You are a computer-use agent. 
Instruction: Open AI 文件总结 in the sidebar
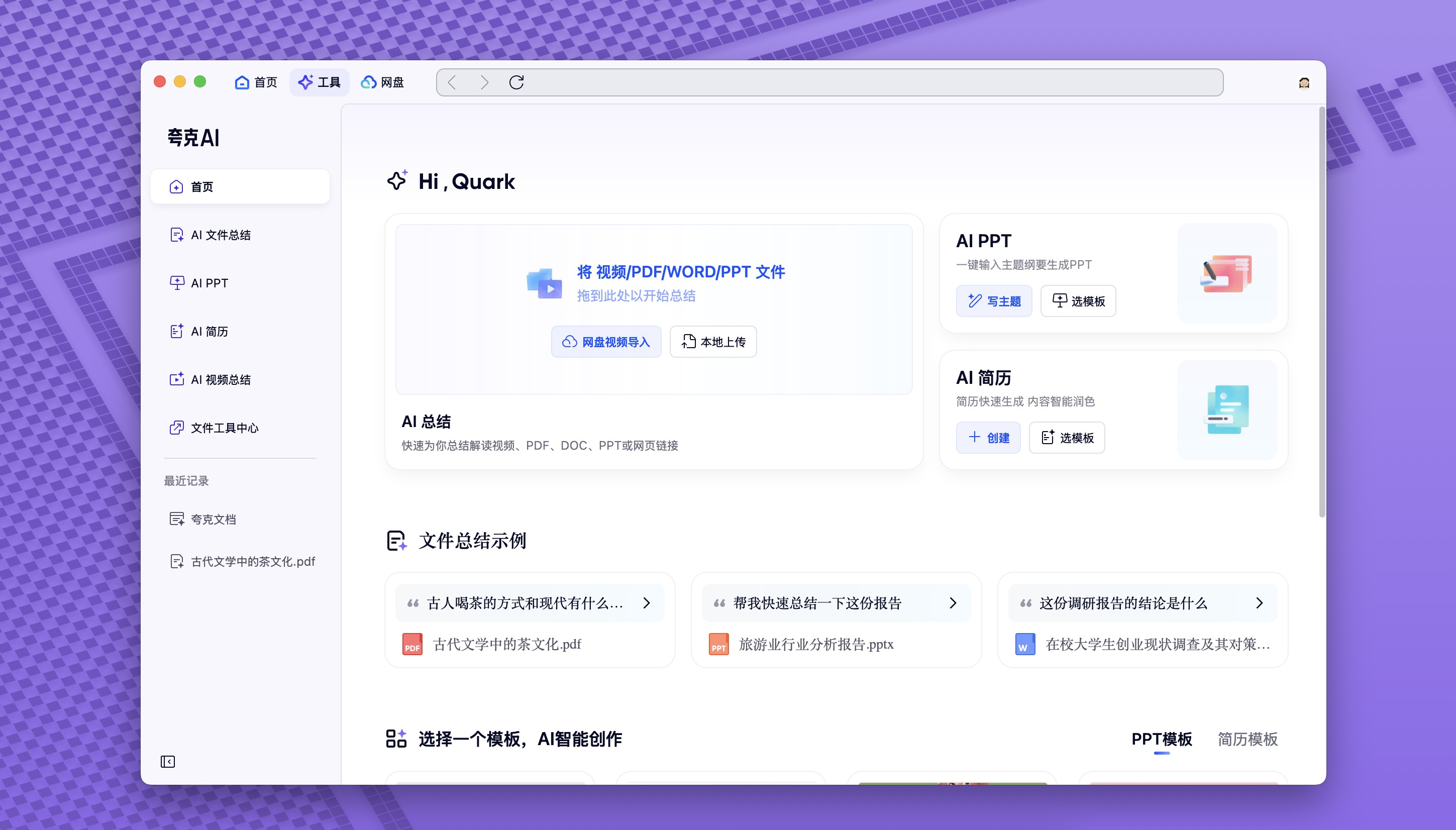click(221, 235)
